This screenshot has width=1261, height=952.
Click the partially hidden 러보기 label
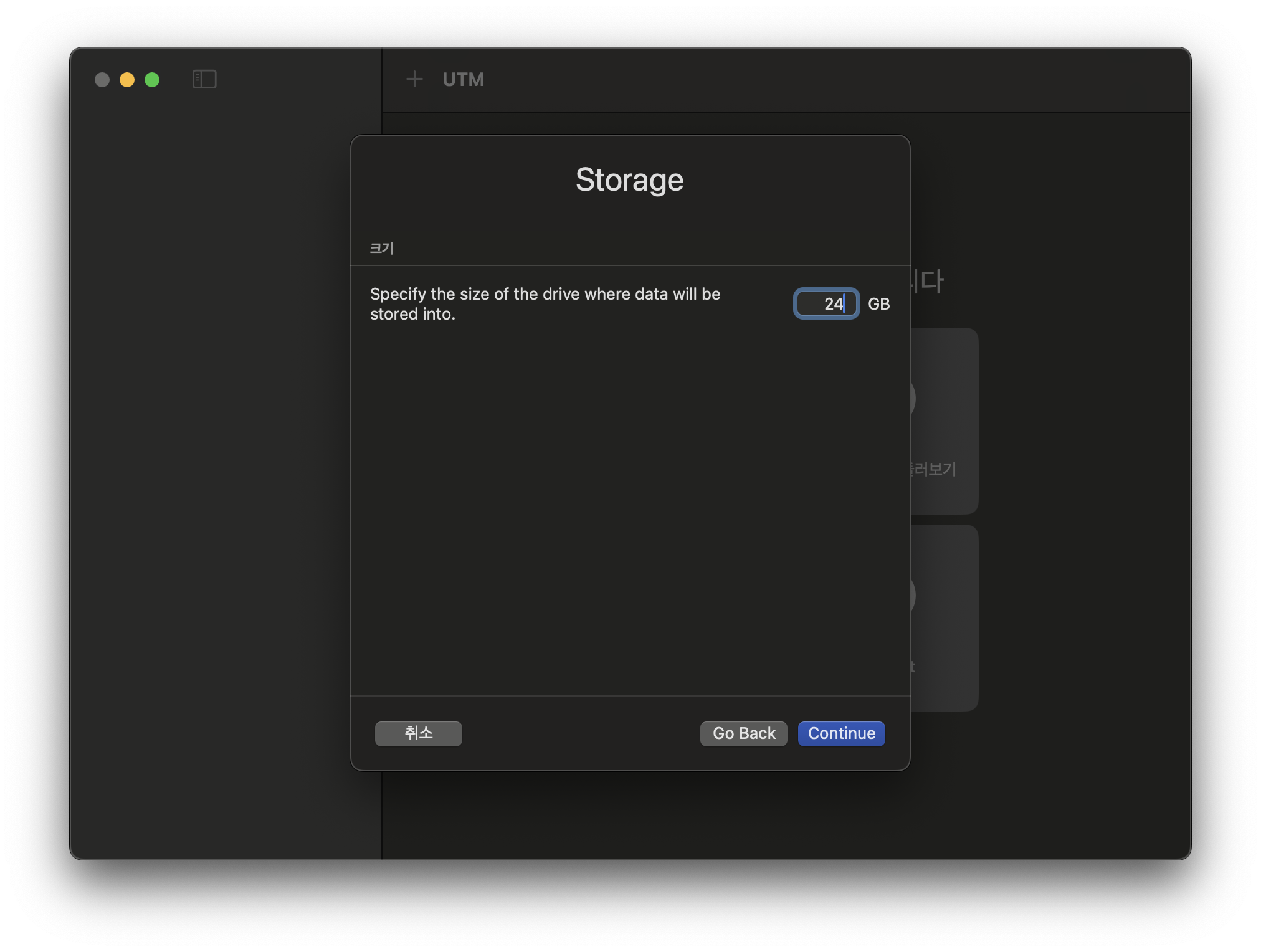click(933, 469)
